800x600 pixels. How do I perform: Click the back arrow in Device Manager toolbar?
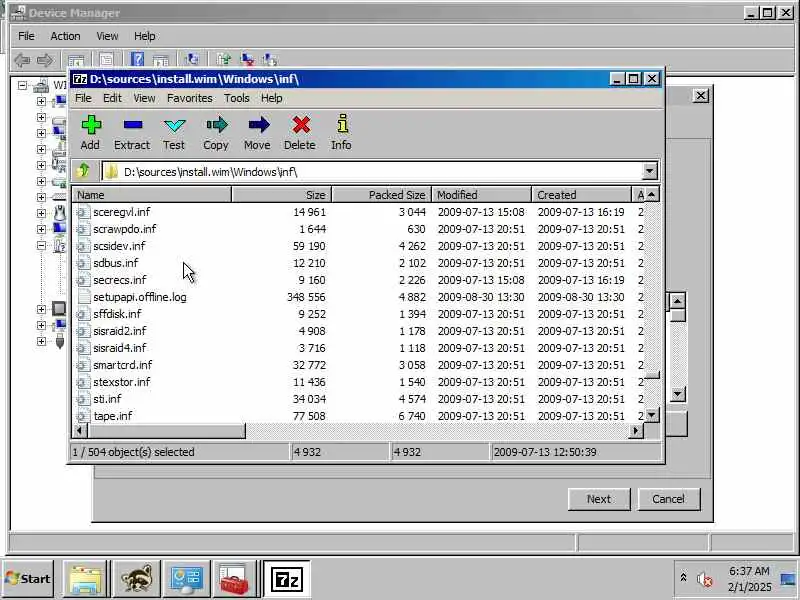coord(21,60)
